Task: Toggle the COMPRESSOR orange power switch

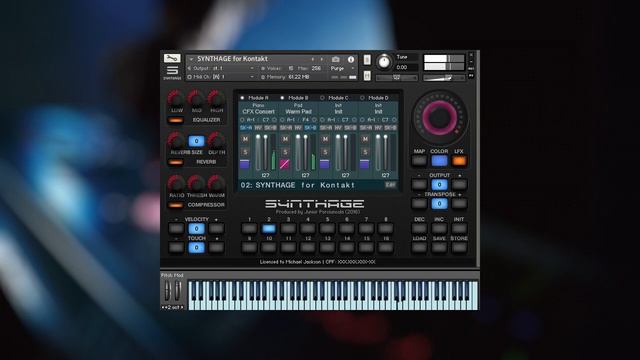Action: 176,205
